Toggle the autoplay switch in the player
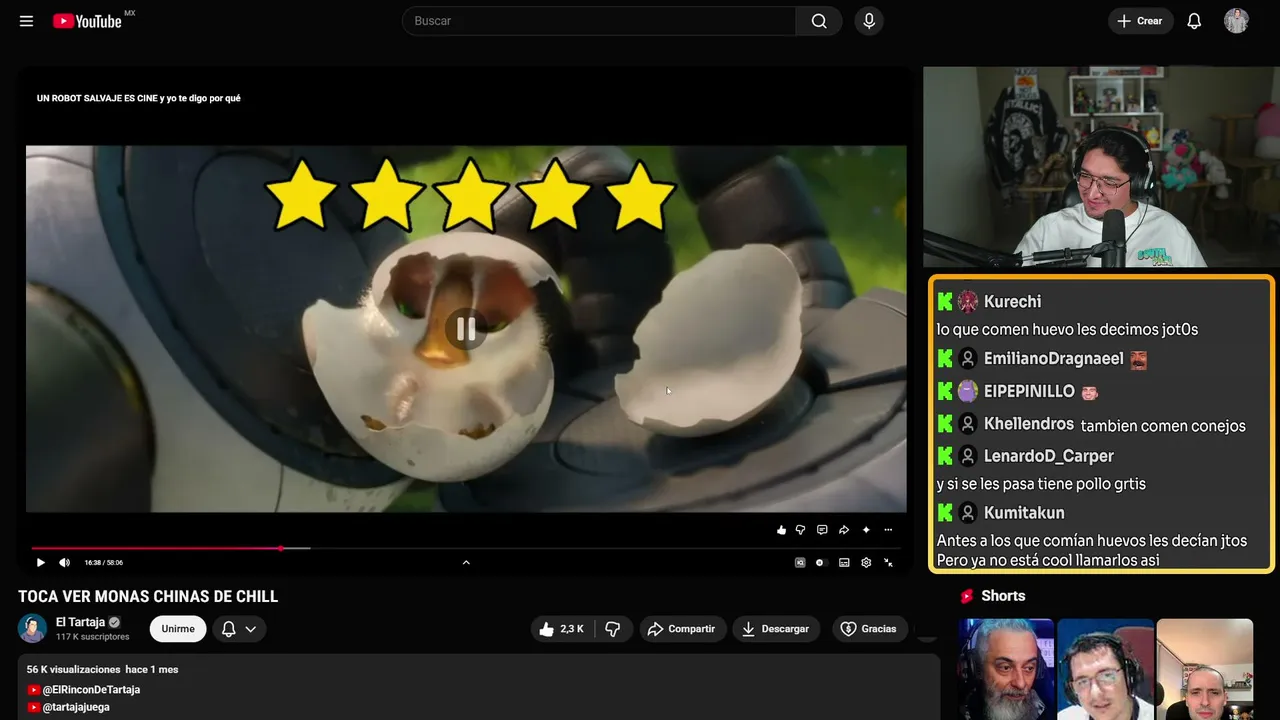The width and height of the screenshot is (1280, 720). (820, 563)
